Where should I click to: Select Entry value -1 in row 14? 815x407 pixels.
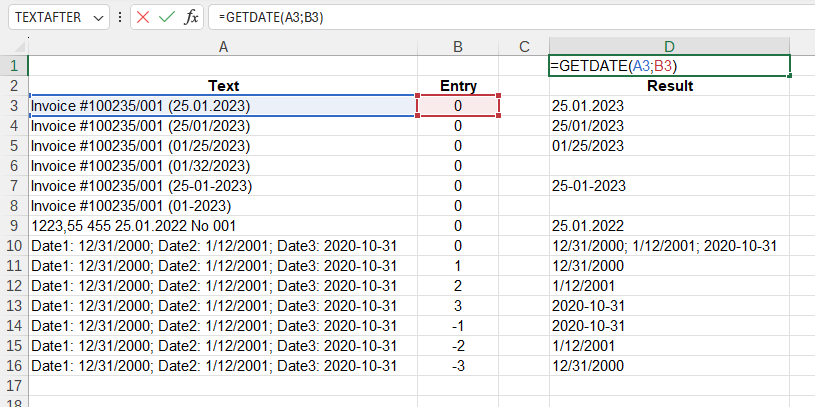point(458,326)
